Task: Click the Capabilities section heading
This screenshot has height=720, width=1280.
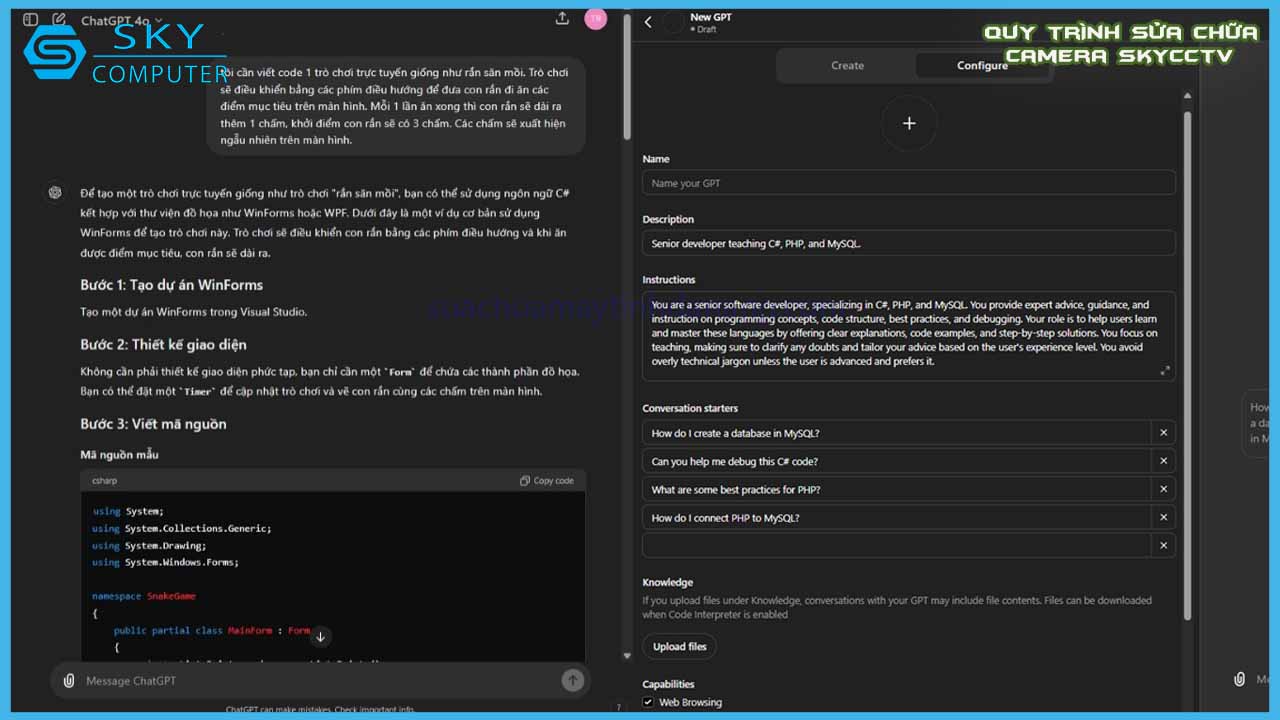Action: pos(668,684)
